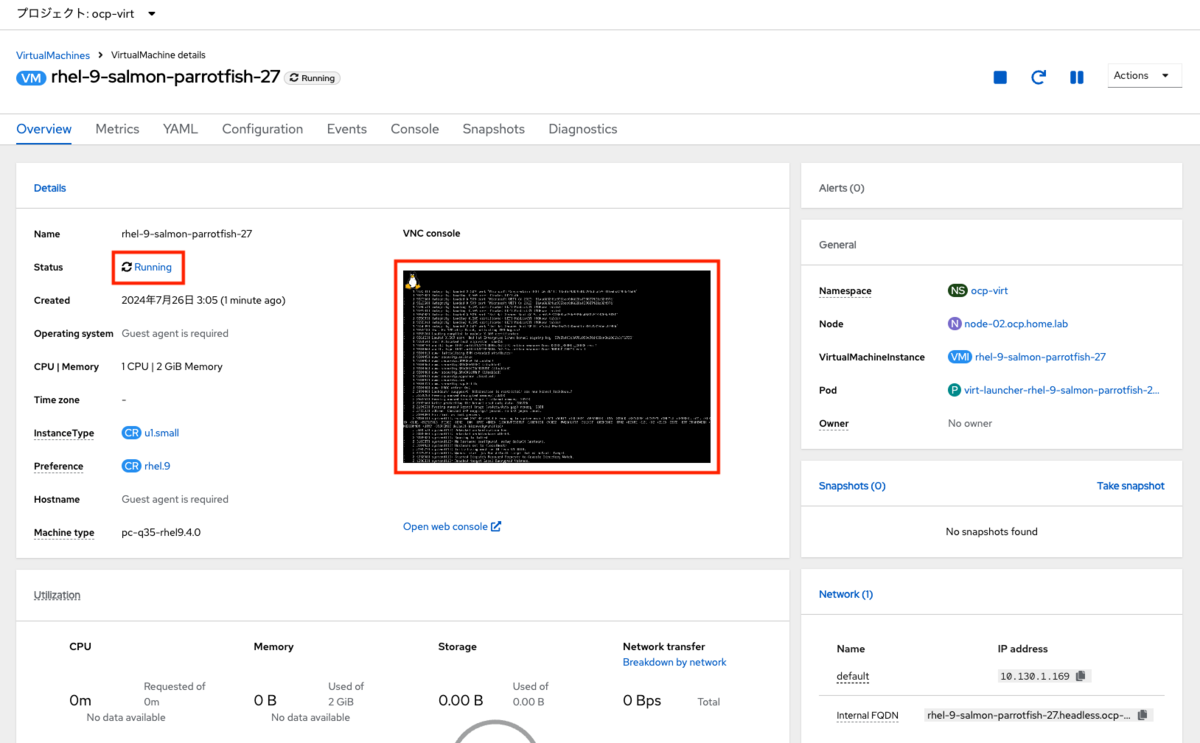The height and width of the screenshot is (743, 1200).
Task: Click the Machine type field label
Action: coord(64,533)
